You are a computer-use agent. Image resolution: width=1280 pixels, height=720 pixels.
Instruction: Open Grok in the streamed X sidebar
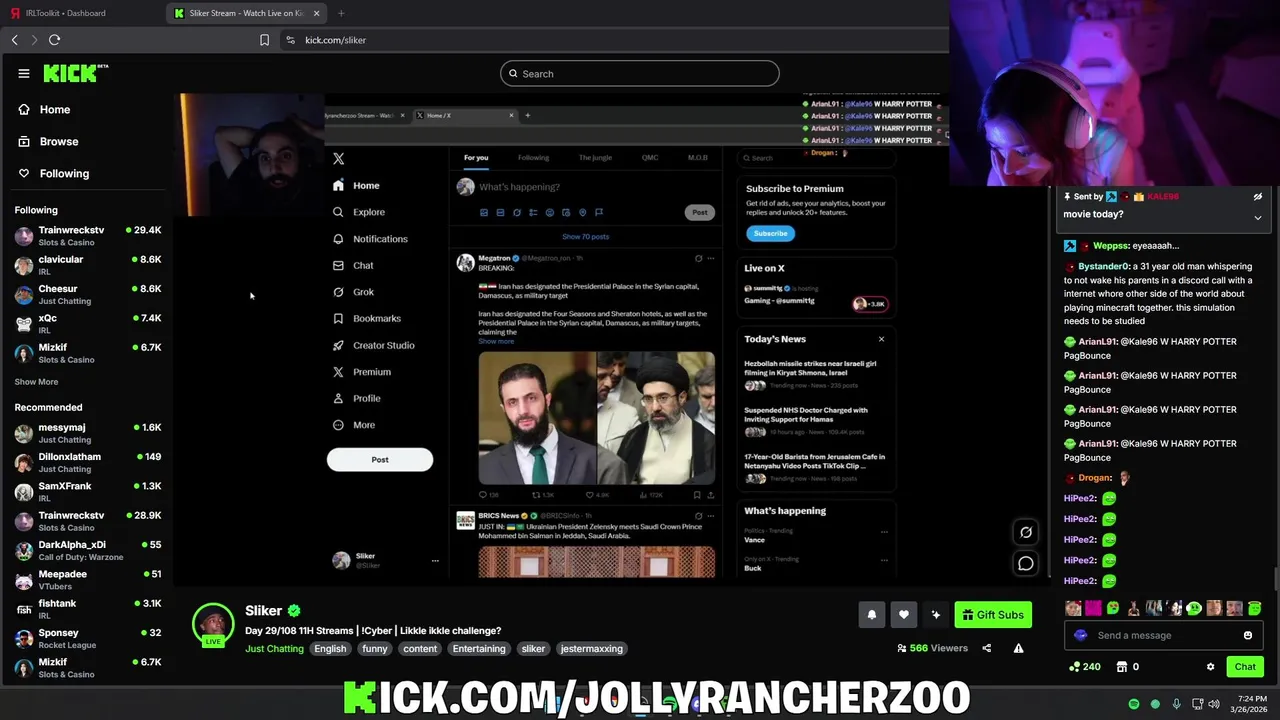(x=354, y=292)
